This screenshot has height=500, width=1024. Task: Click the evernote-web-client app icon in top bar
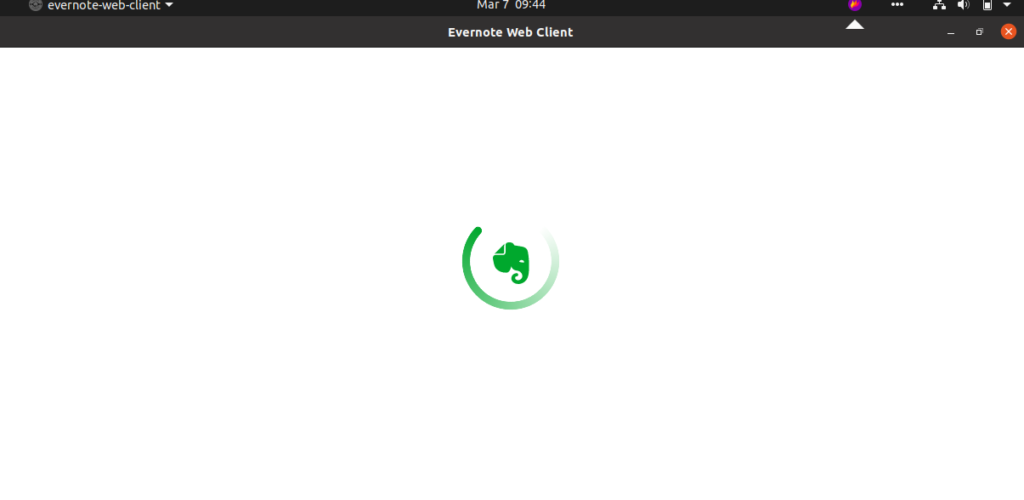[x=35, y=5]
